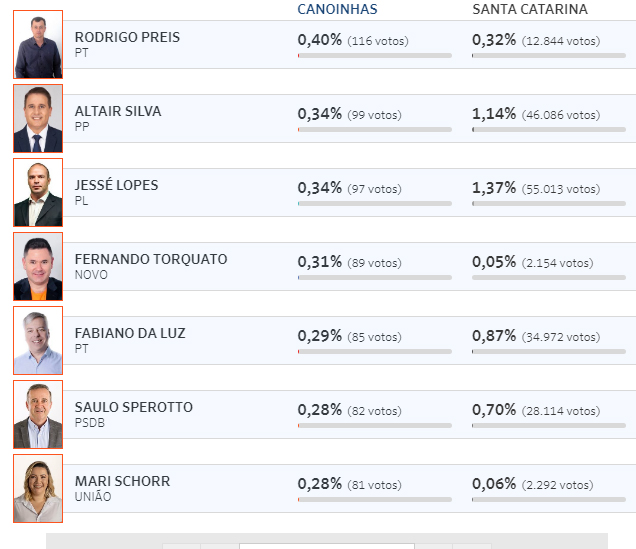636x549 pixels.
Task: Click Rodrigo Preis Canoinhas vote progress bar
Action: [x=374, y=56]
